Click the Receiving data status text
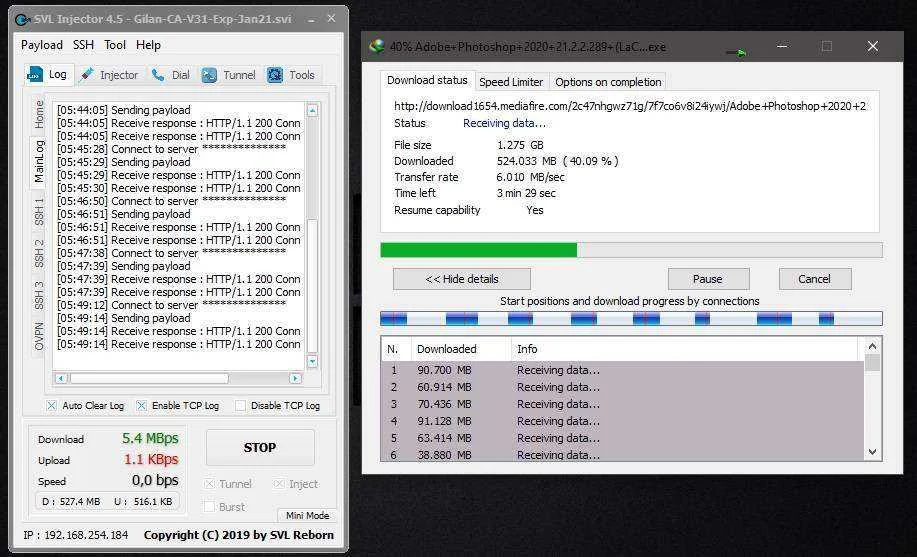917x557 pixels. [x=504, y=123]
